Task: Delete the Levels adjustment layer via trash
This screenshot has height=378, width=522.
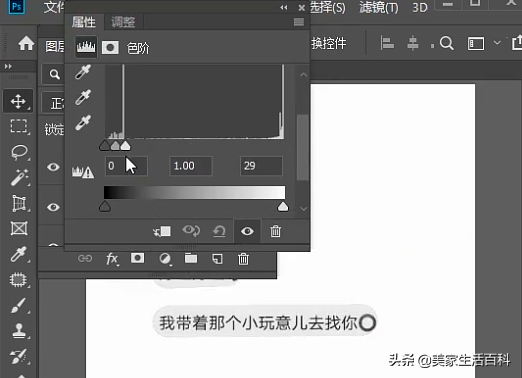Action: [275, 231]
